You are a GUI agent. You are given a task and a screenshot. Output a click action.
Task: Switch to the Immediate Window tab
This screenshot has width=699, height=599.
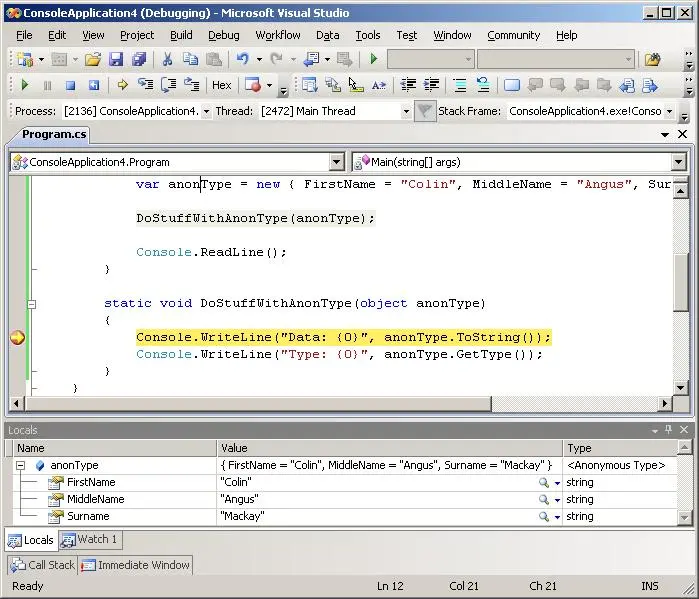[136, 565]
